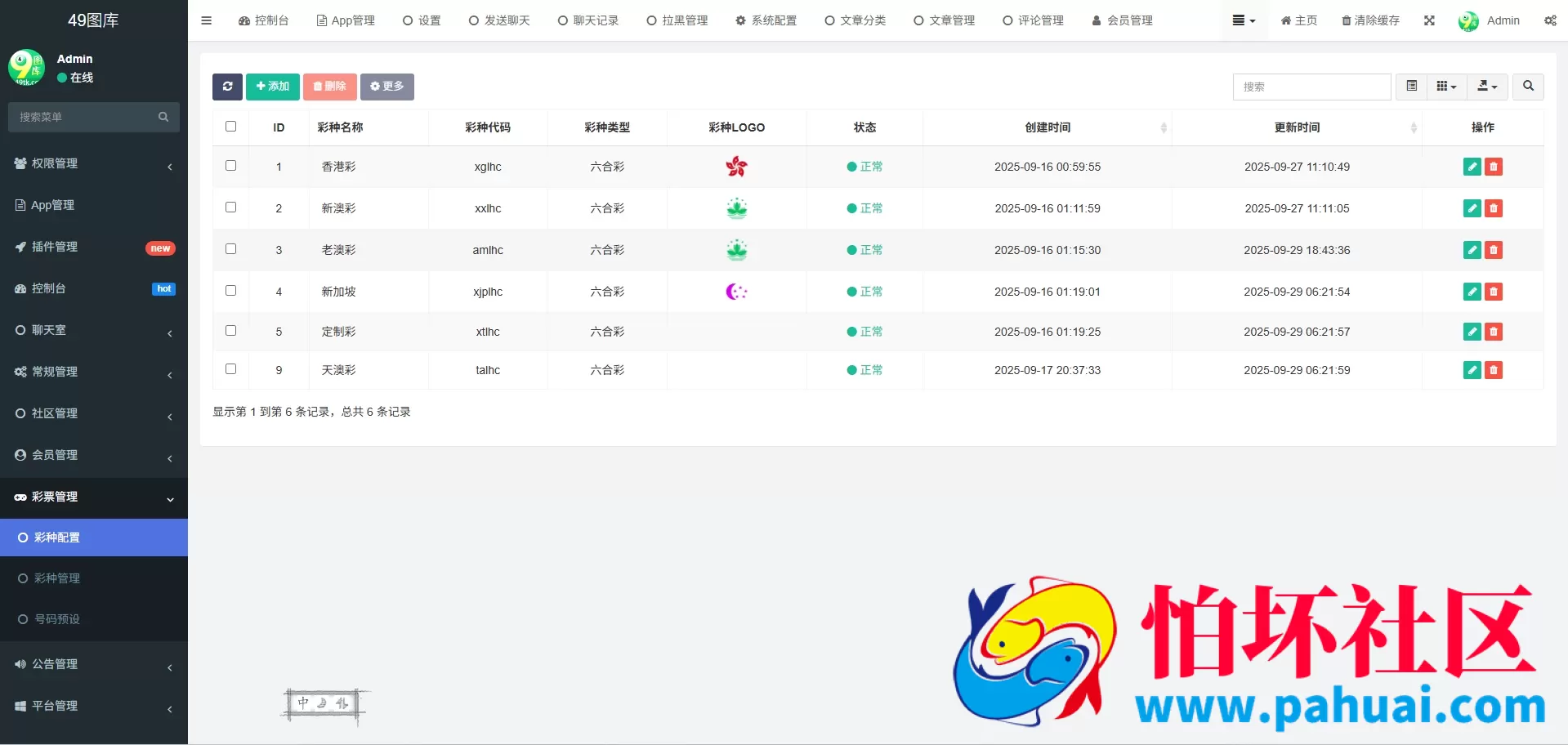Open the 清除缓存 (clear cache) icon
Image resolution: width=1568 pixels, height=745 pixels.
[x=1370, y=20]
